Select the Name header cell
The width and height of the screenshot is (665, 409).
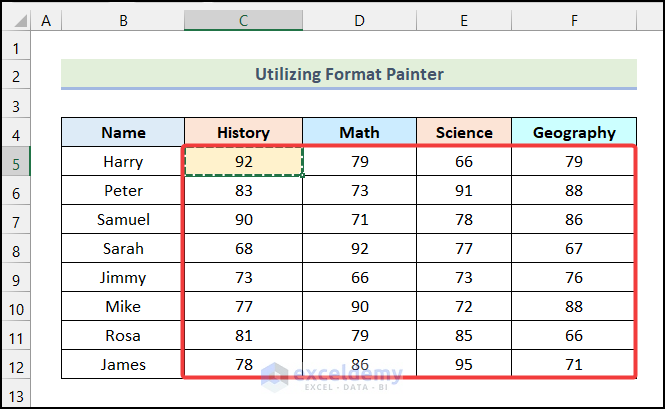click(123, 132)
